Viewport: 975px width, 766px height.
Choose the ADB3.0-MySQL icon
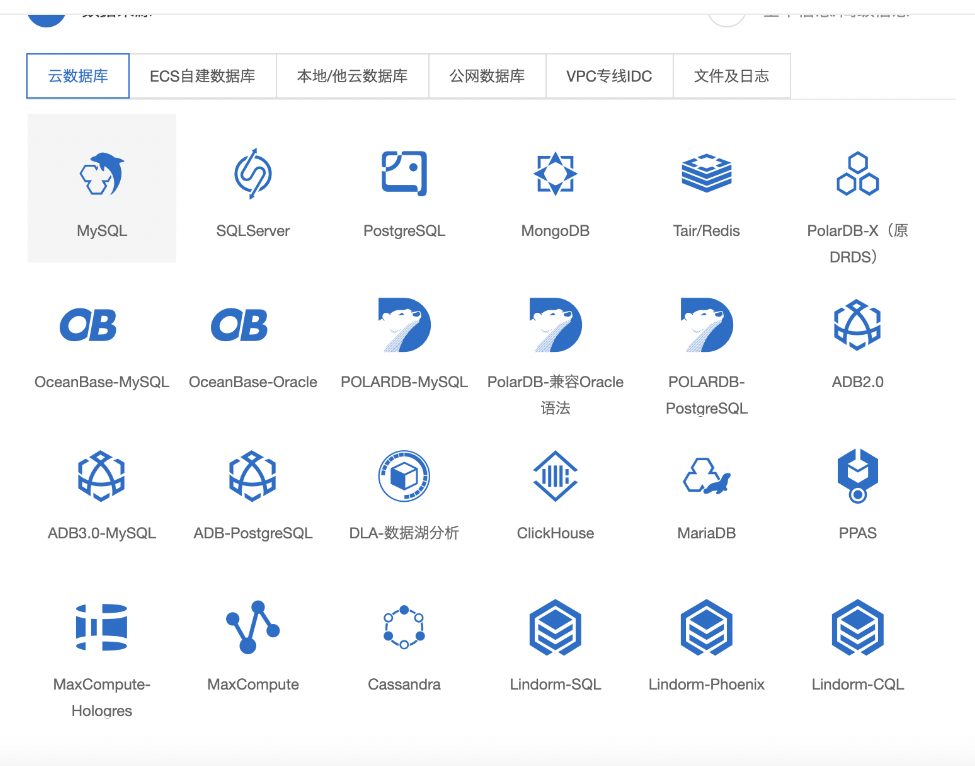[102, 476]
